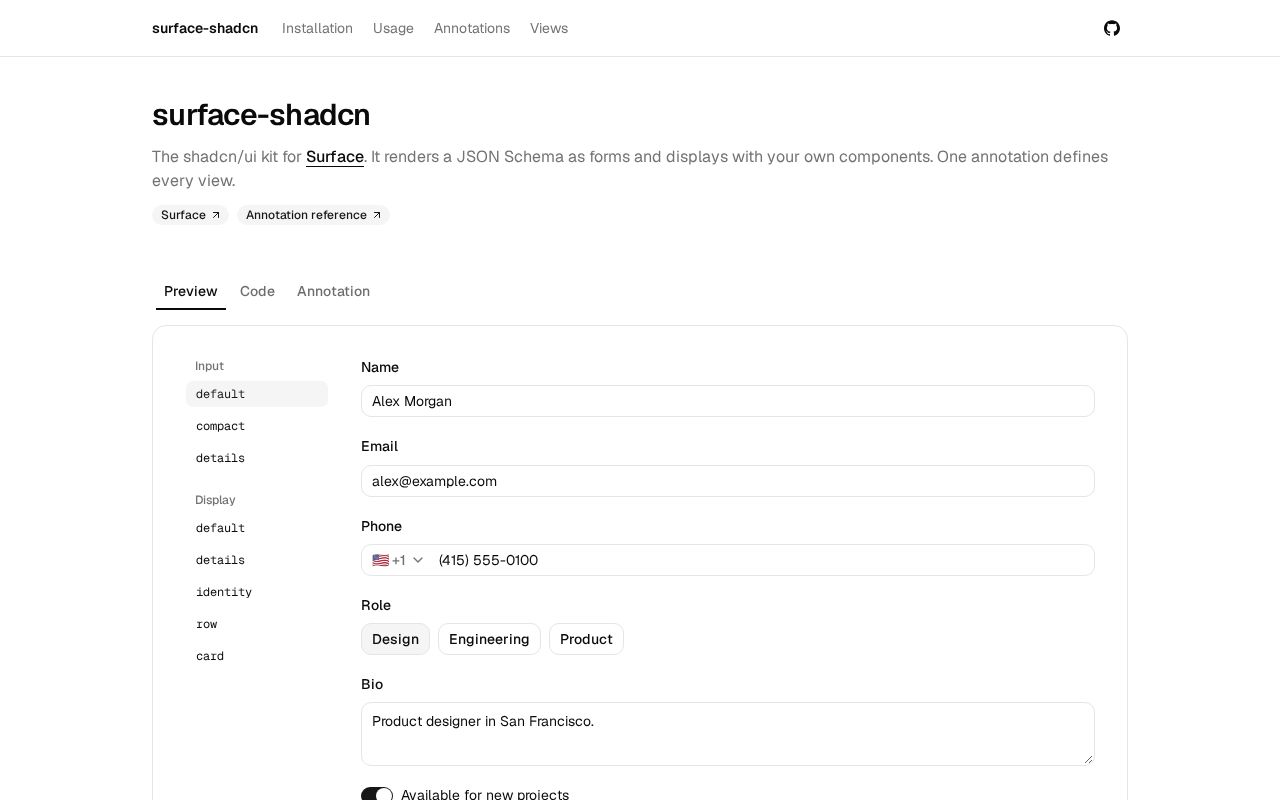Open the +1 country code dropdown
The image size is (1280, 800).
pyautogui.click(x=398, y=560)
